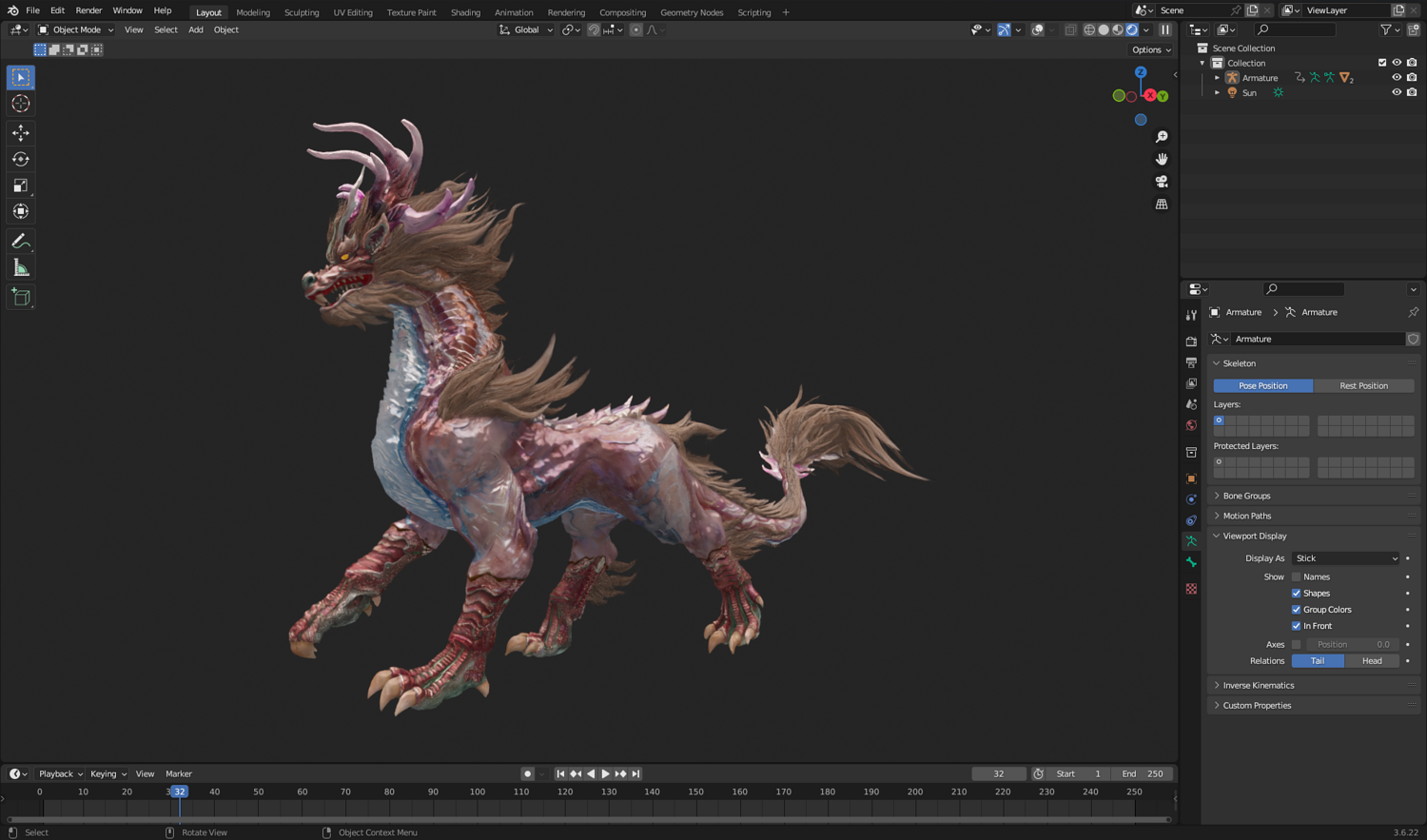
Task: Expand the Bone Groups panel
Action: click(x=1246, y=496)
